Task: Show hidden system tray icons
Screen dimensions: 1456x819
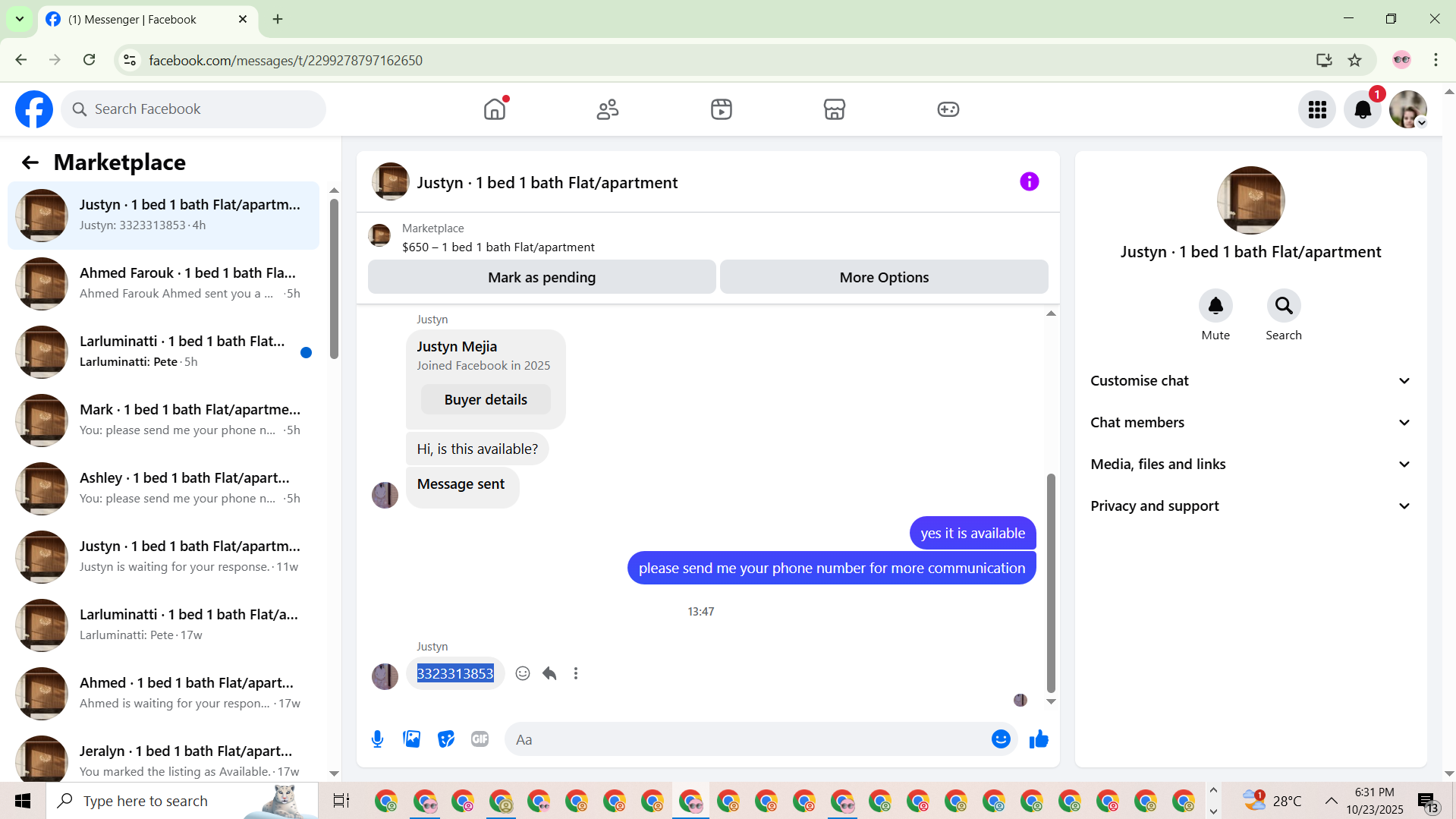Action: (x=1332, y=801)
